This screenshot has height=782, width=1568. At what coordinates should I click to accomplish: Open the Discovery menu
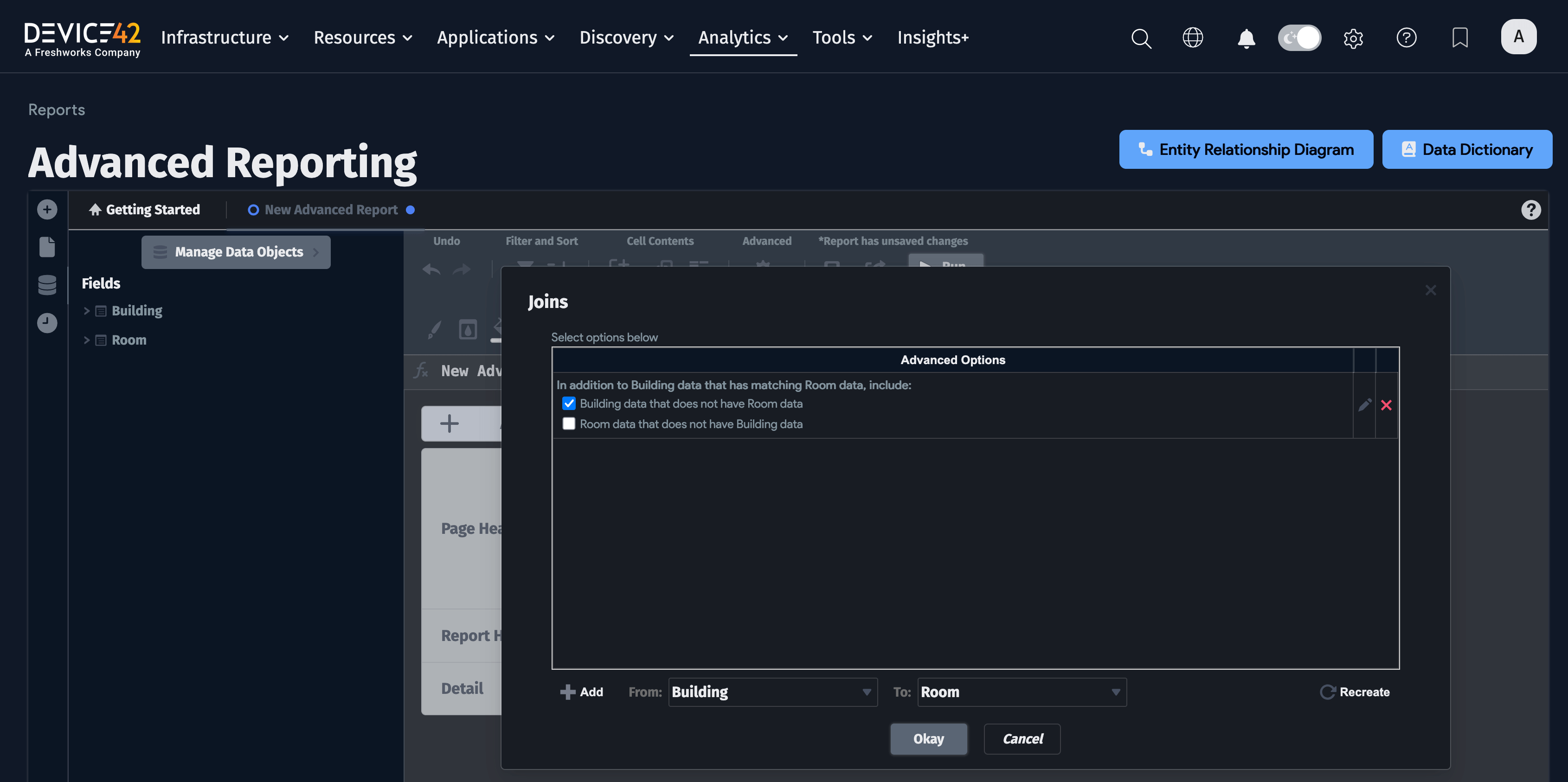[x=626, y=38]
